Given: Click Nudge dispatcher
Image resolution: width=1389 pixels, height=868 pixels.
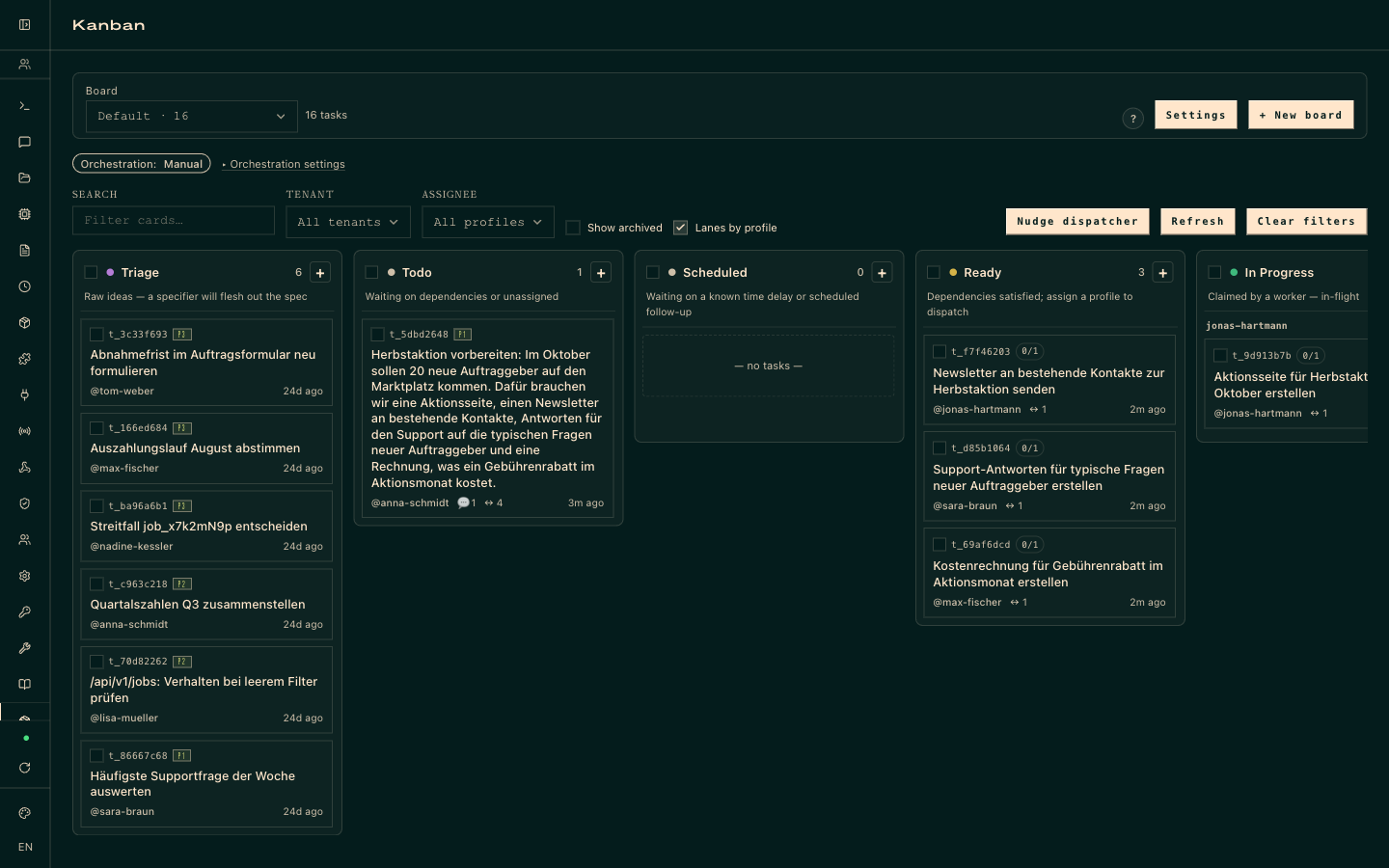Looking at the screenshot, I should coord(1077,221).
